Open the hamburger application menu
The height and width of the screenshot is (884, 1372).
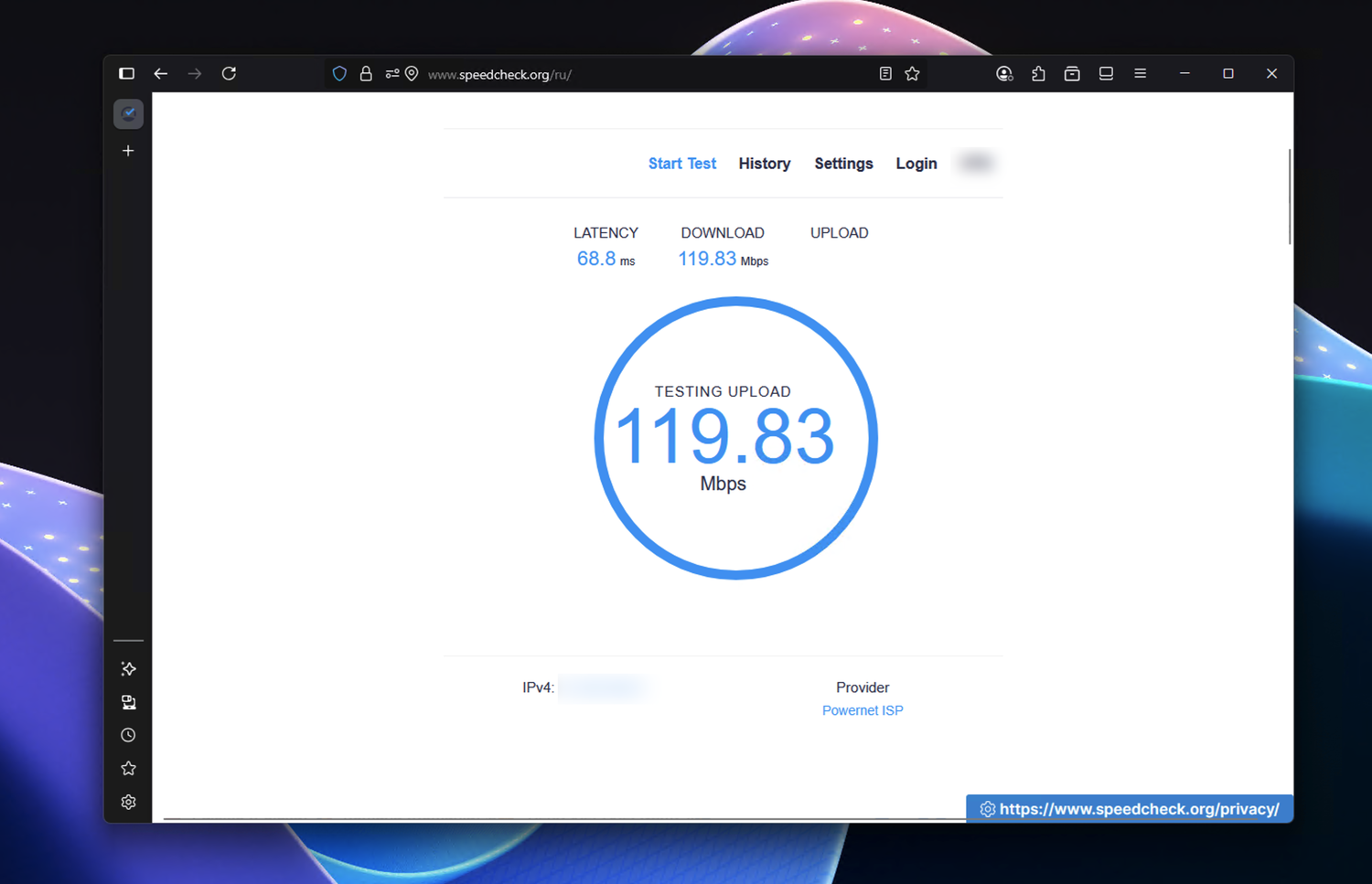pyautogui.click(x=1140, y=74)
